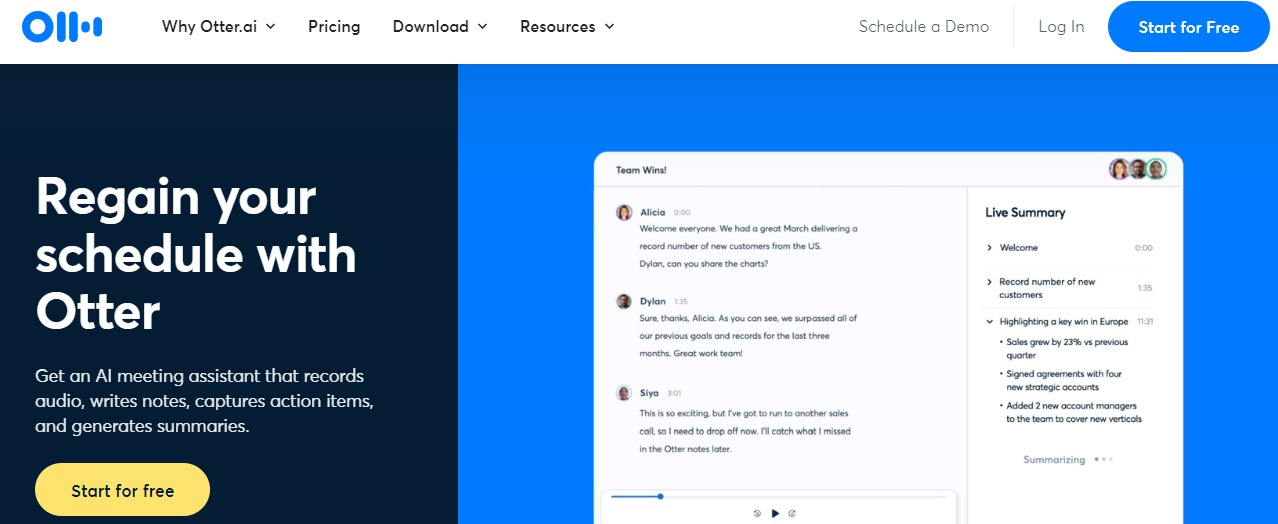
Task: Click the Team Wins! meeting title
Action: click(641, 170)
